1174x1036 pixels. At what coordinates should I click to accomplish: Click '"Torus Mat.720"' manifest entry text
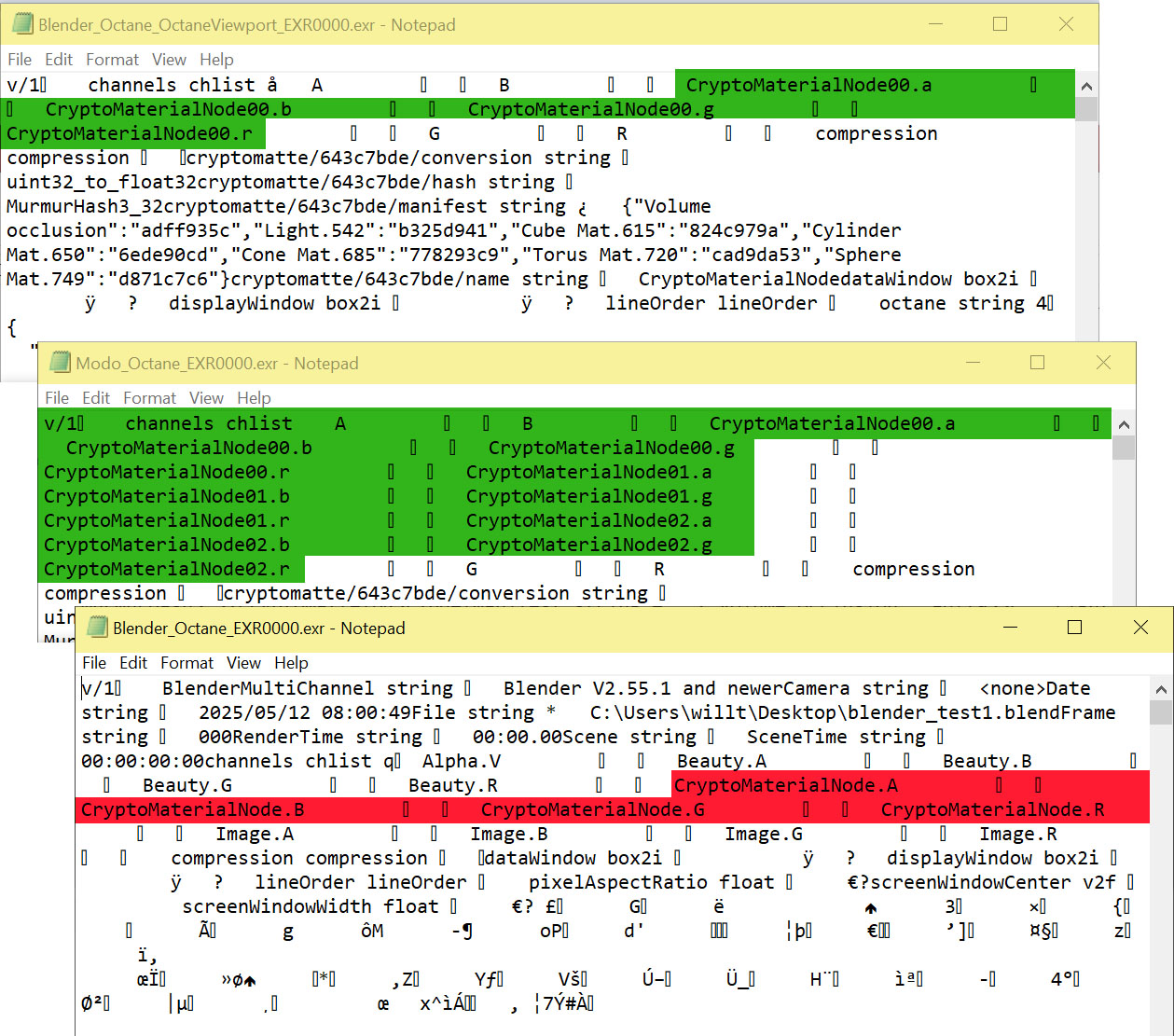point(604,255)
